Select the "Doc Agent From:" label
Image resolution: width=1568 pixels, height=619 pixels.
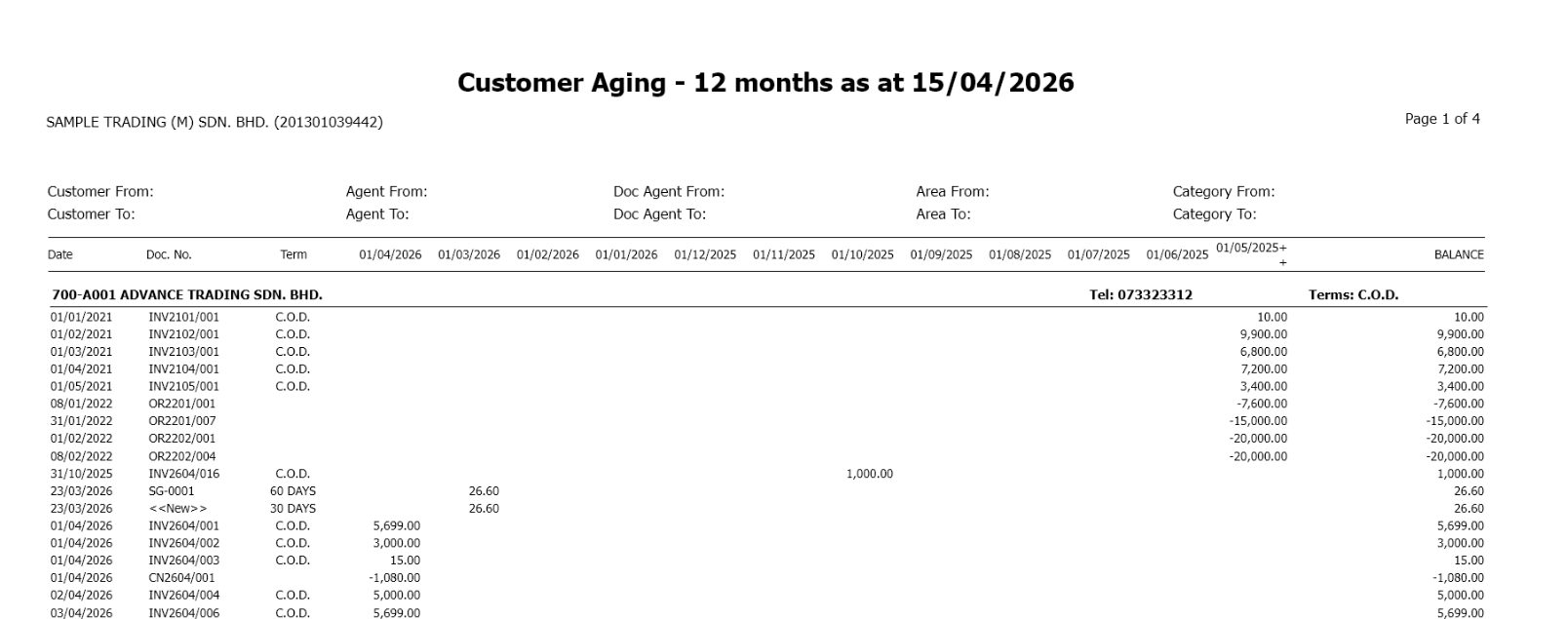[x=668, y=192]
